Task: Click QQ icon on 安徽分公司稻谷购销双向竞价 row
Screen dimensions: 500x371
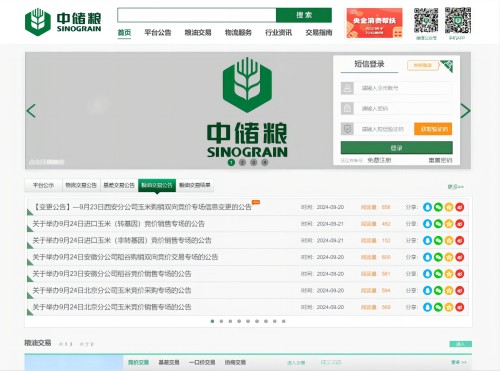Action: 427,257
